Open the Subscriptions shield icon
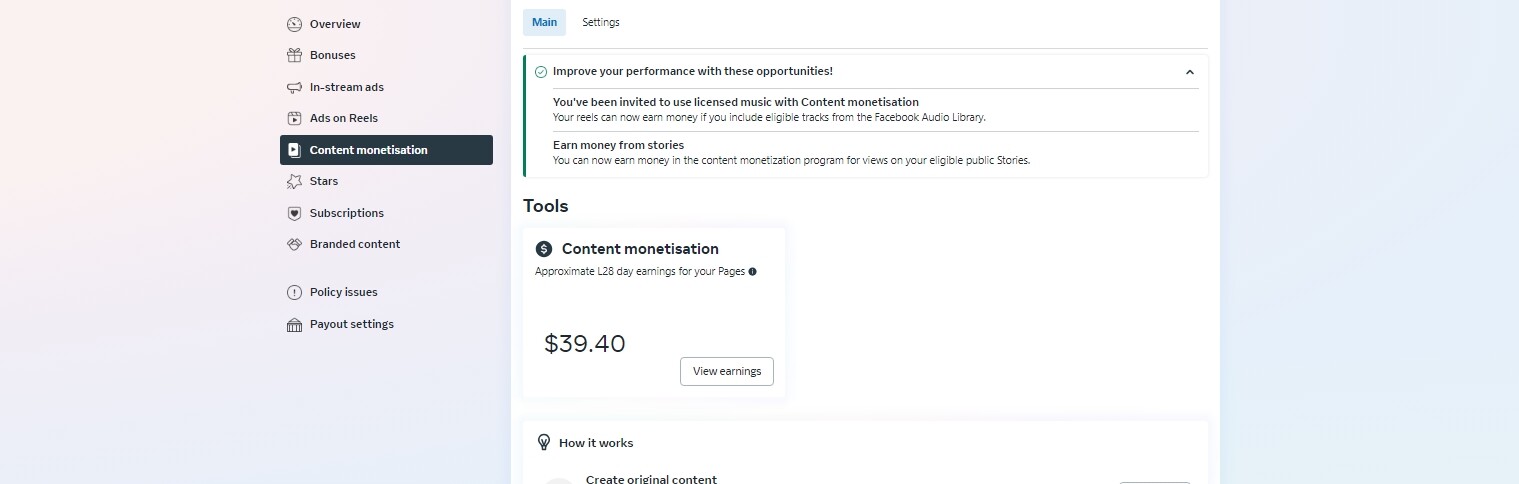The image size is (1519, 484). click(294, 213)
